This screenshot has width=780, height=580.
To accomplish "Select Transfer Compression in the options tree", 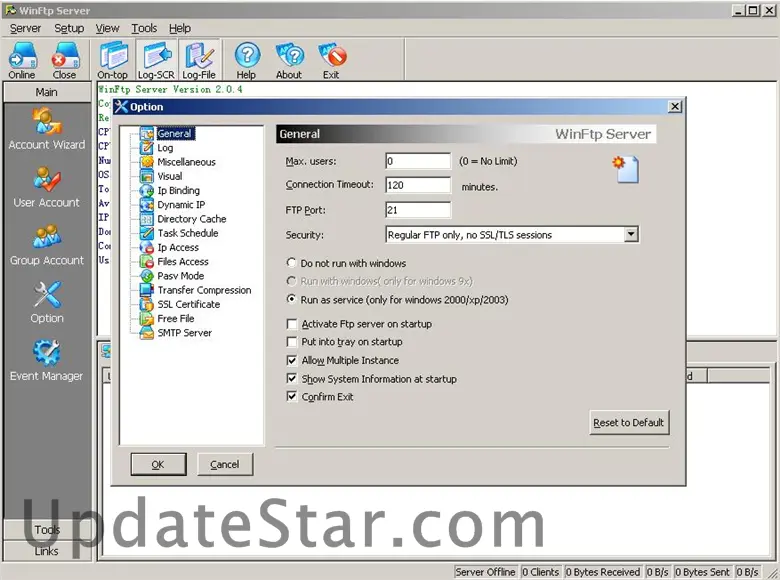I will pos(204,290).
